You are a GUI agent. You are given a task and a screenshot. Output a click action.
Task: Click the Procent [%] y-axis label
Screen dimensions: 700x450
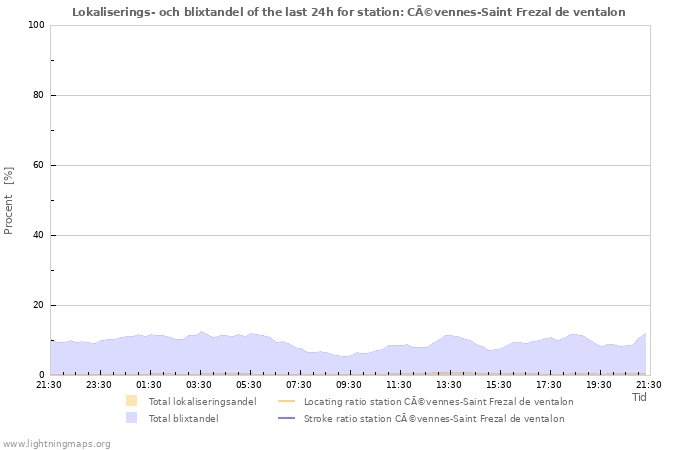coord(9,200)
